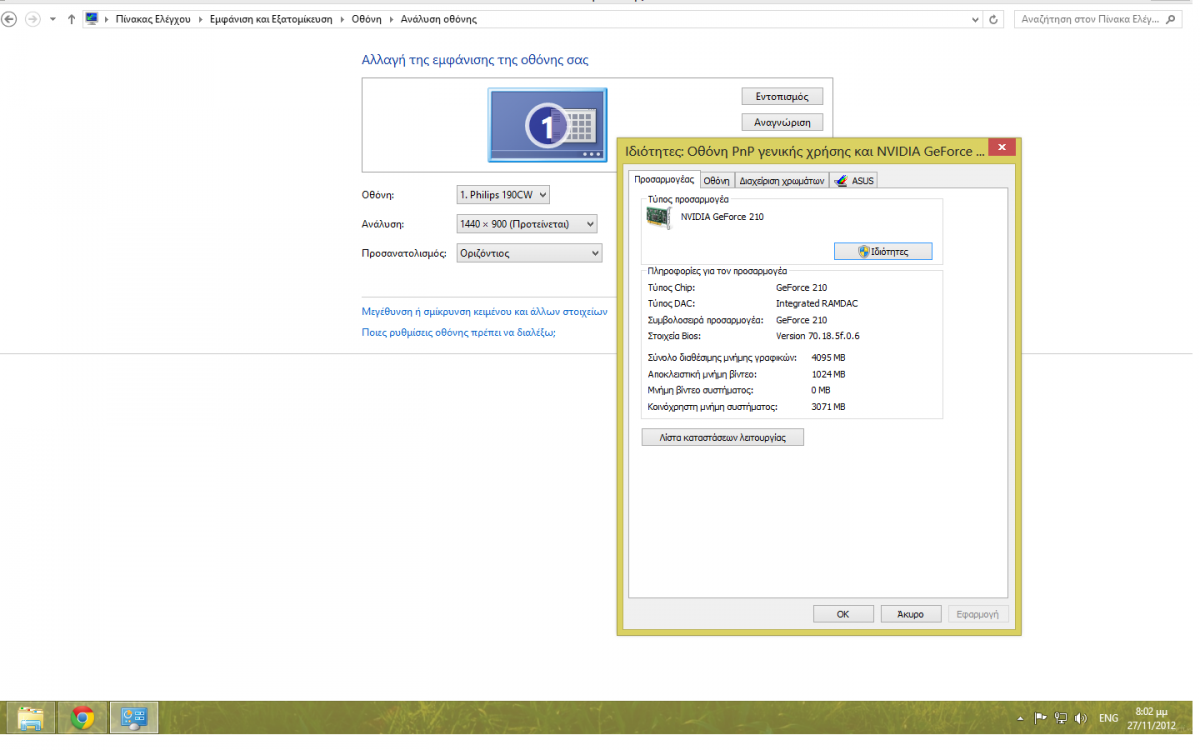
Task: Open Google Chrome from taskbar
Action: [82, 717]
